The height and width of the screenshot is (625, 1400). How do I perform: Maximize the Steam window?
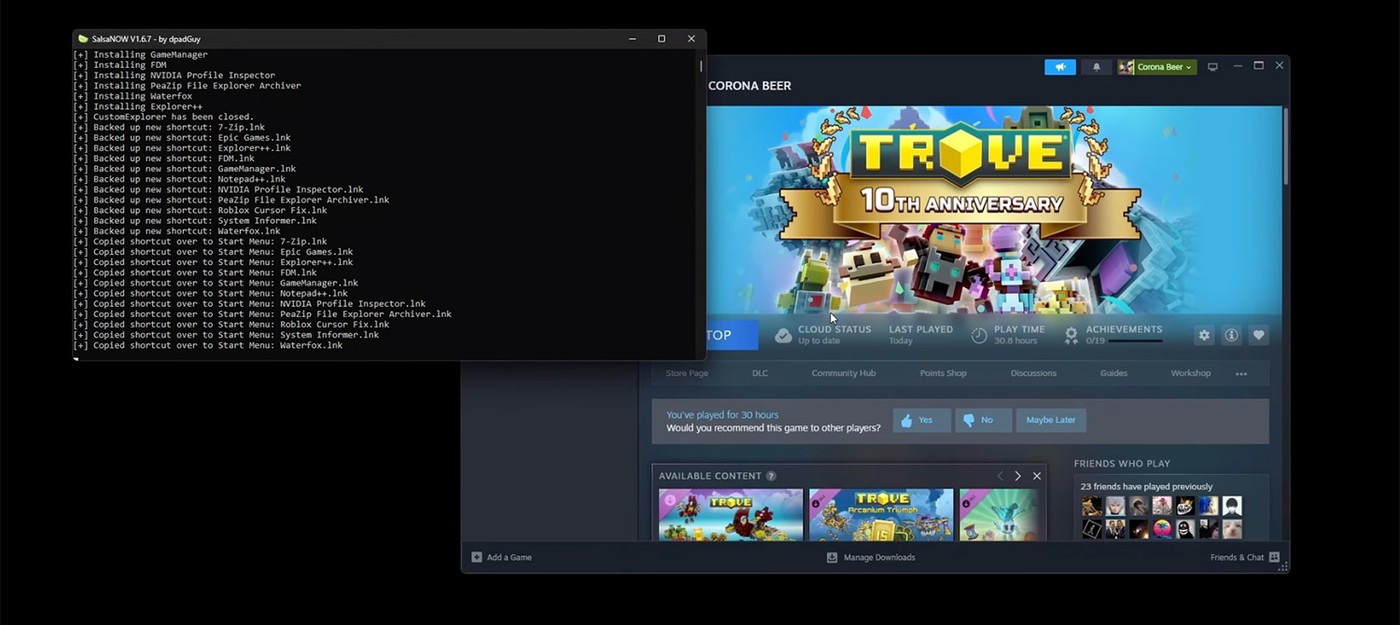(1258, 66)
